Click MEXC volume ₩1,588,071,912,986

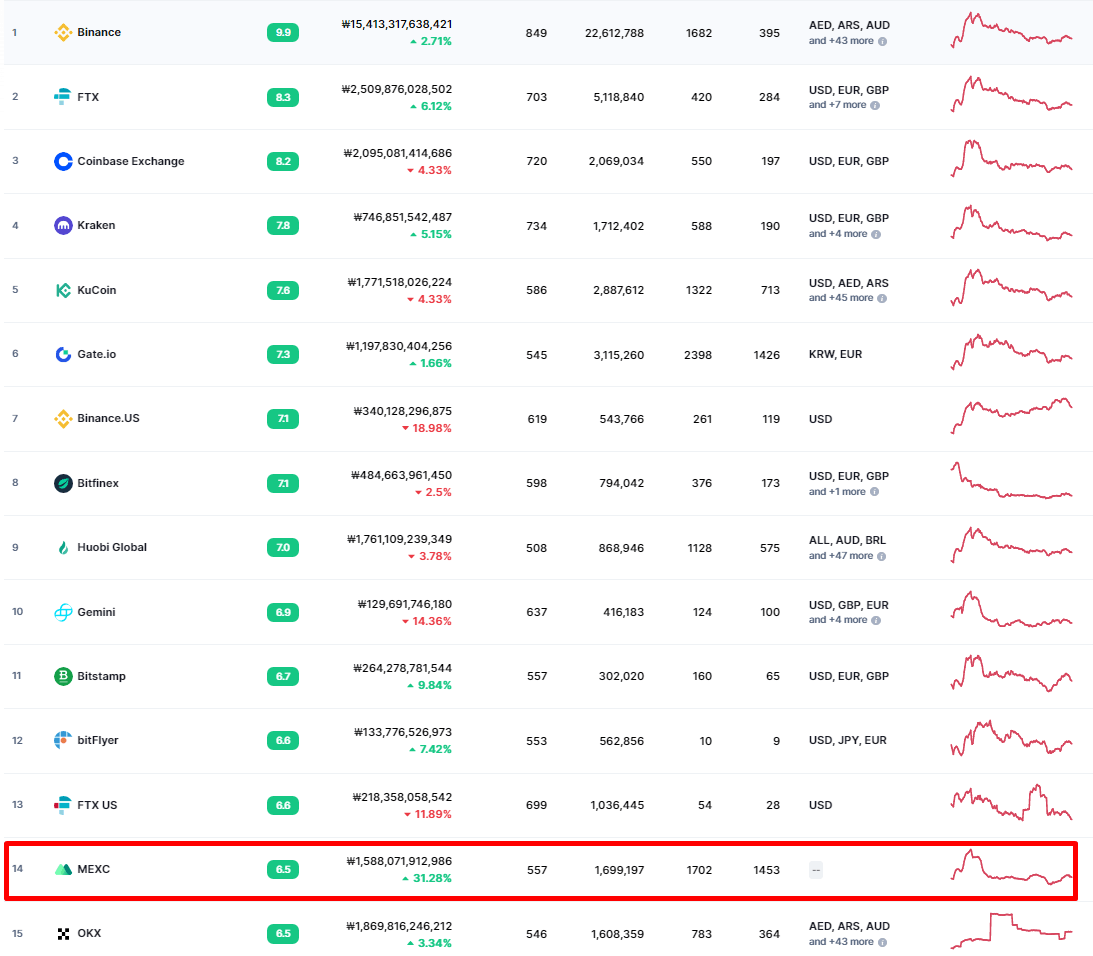(x=399, y=861)
